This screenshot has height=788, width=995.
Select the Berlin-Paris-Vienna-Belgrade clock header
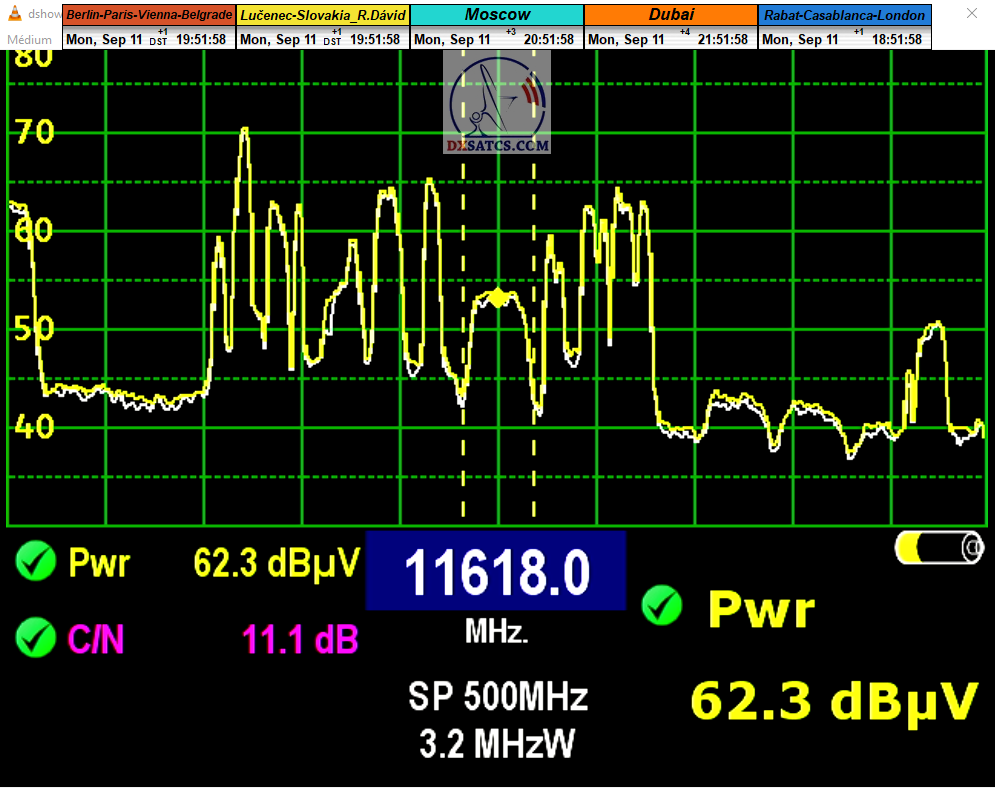[149, 15]
